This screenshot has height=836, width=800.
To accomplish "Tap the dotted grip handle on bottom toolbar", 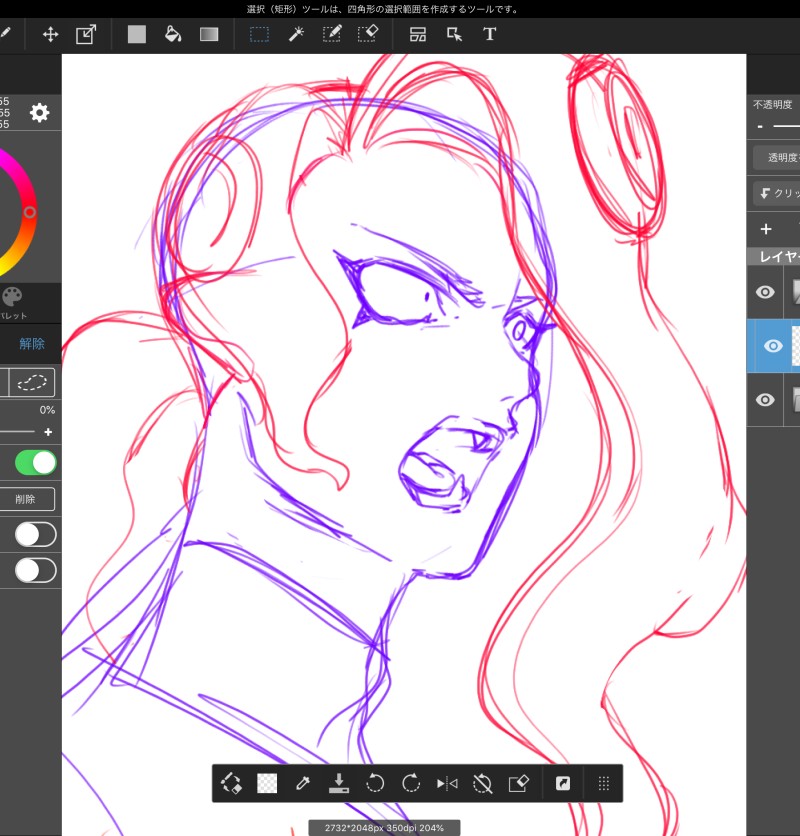I will click(604, 783).
